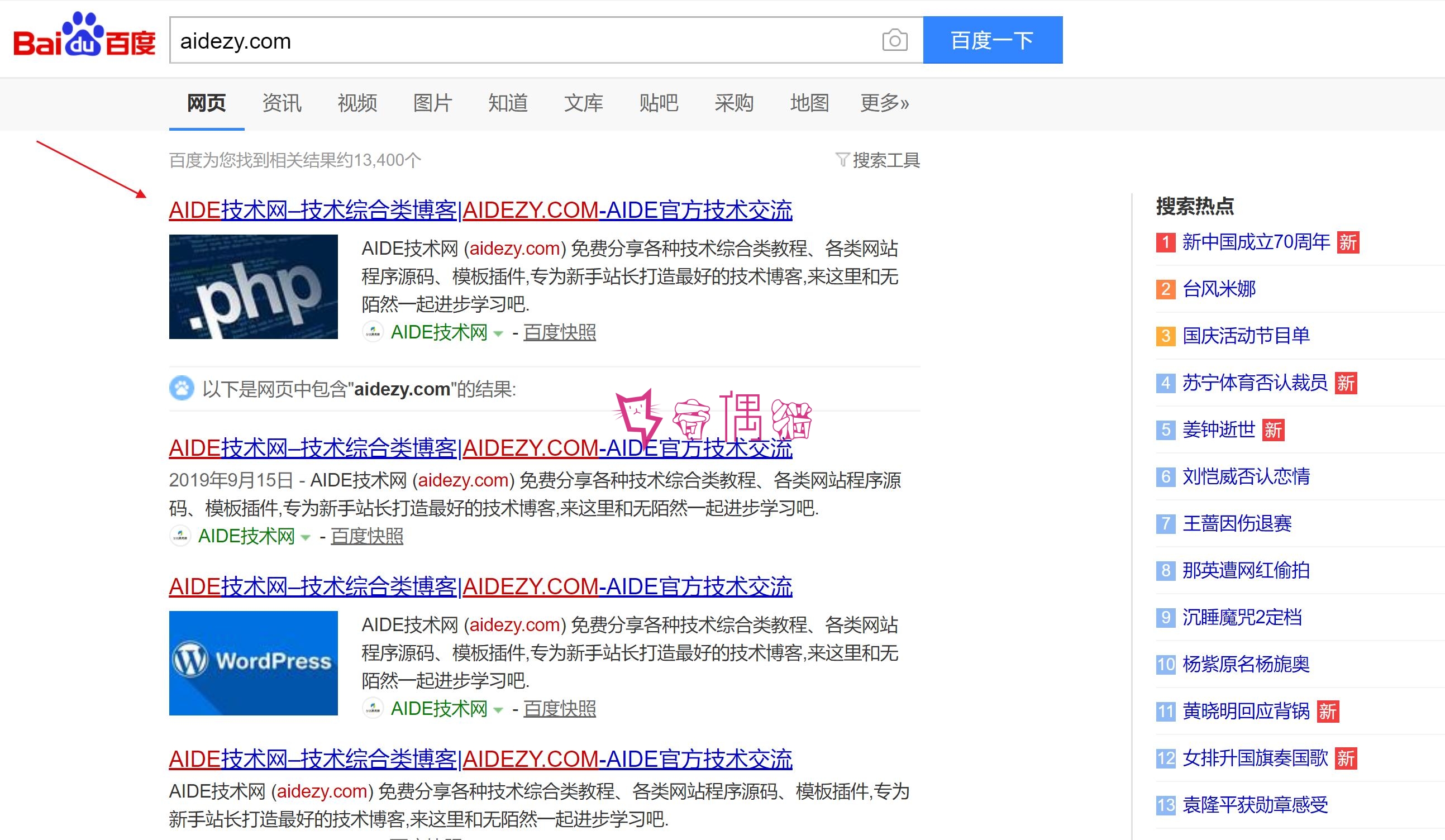The image size is (1445, 840).
Task: Open camera image search icon
Action: (x=894, y=40)
